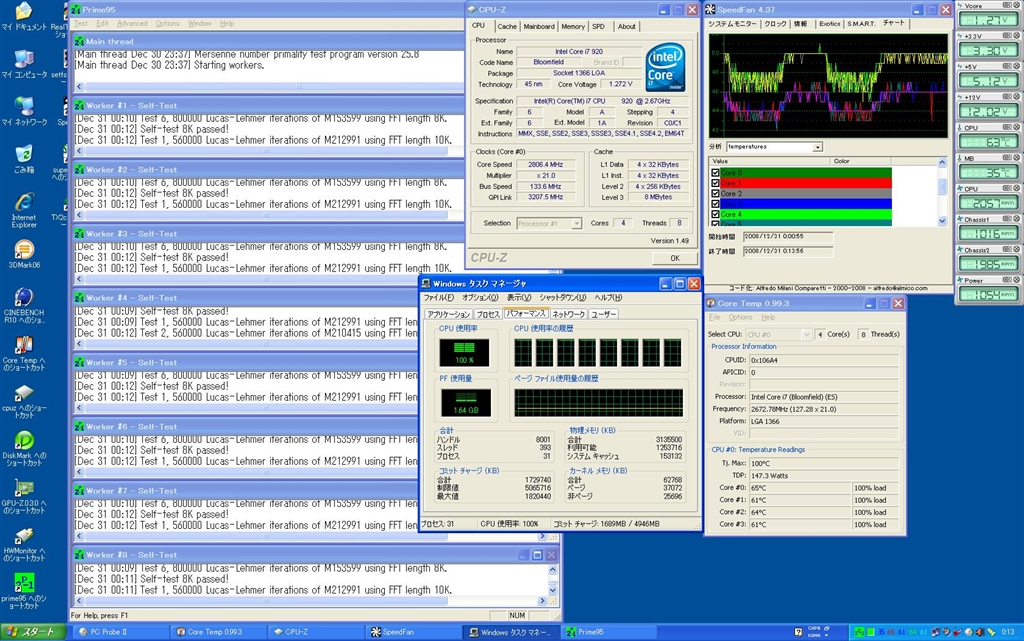Viewport: 1024px width, 641px height.
Task: Uncheck the Core 0 checkbox in SpeedFan
Action: [x=715, y=173]
